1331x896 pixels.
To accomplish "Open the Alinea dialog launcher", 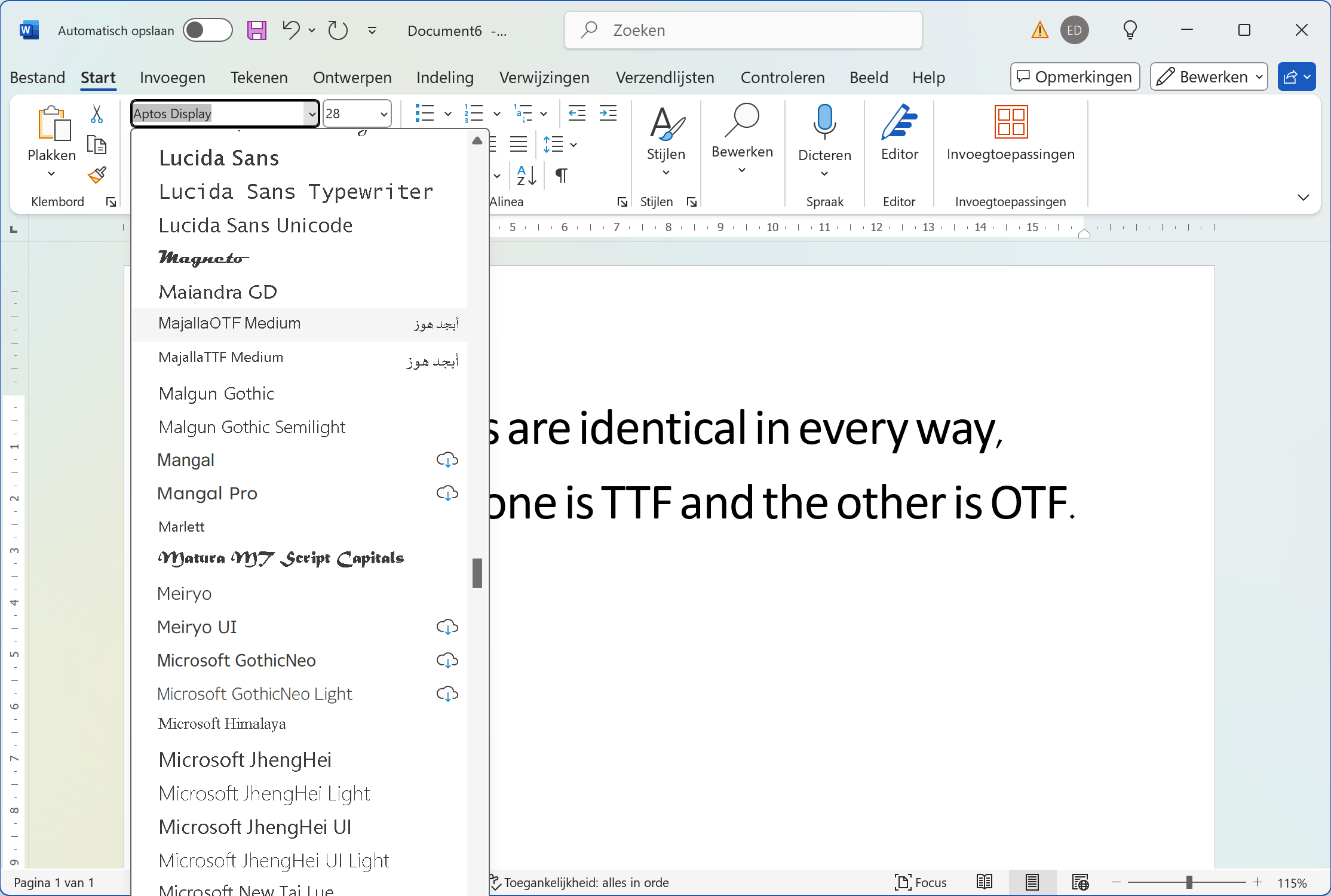I will tap(622, 202).
